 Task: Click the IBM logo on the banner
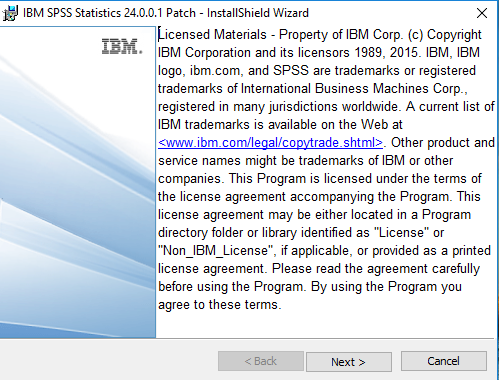[x=122, y=46]
